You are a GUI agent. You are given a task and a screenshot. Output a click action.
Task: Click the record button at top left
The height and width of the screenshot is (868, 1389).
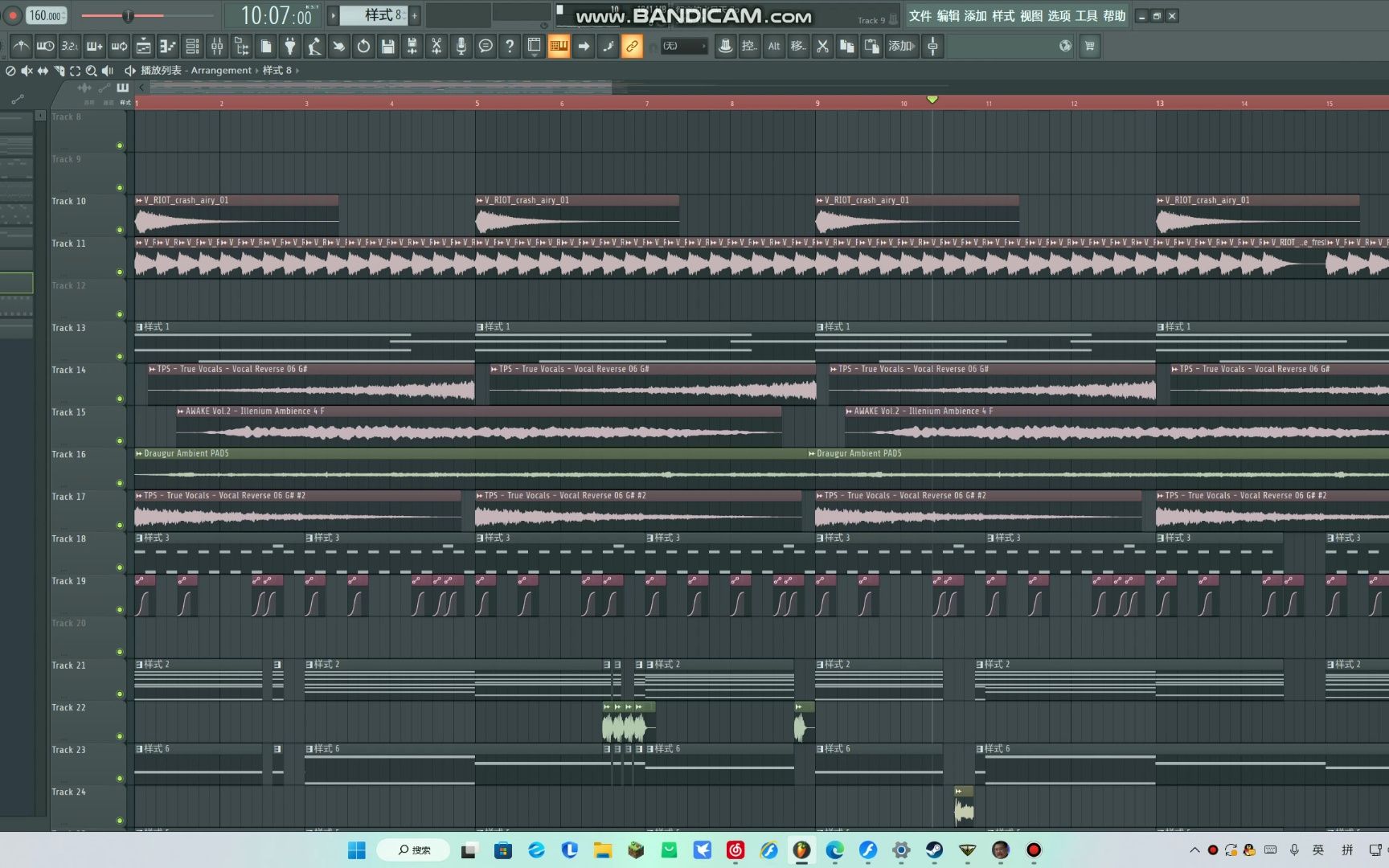click(x=13, y=15)
